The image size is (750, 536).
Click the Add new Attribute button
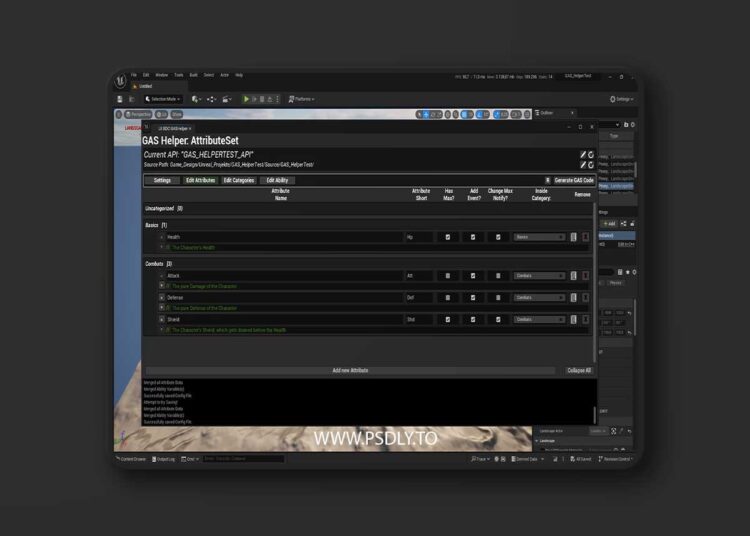click(350, 370)
